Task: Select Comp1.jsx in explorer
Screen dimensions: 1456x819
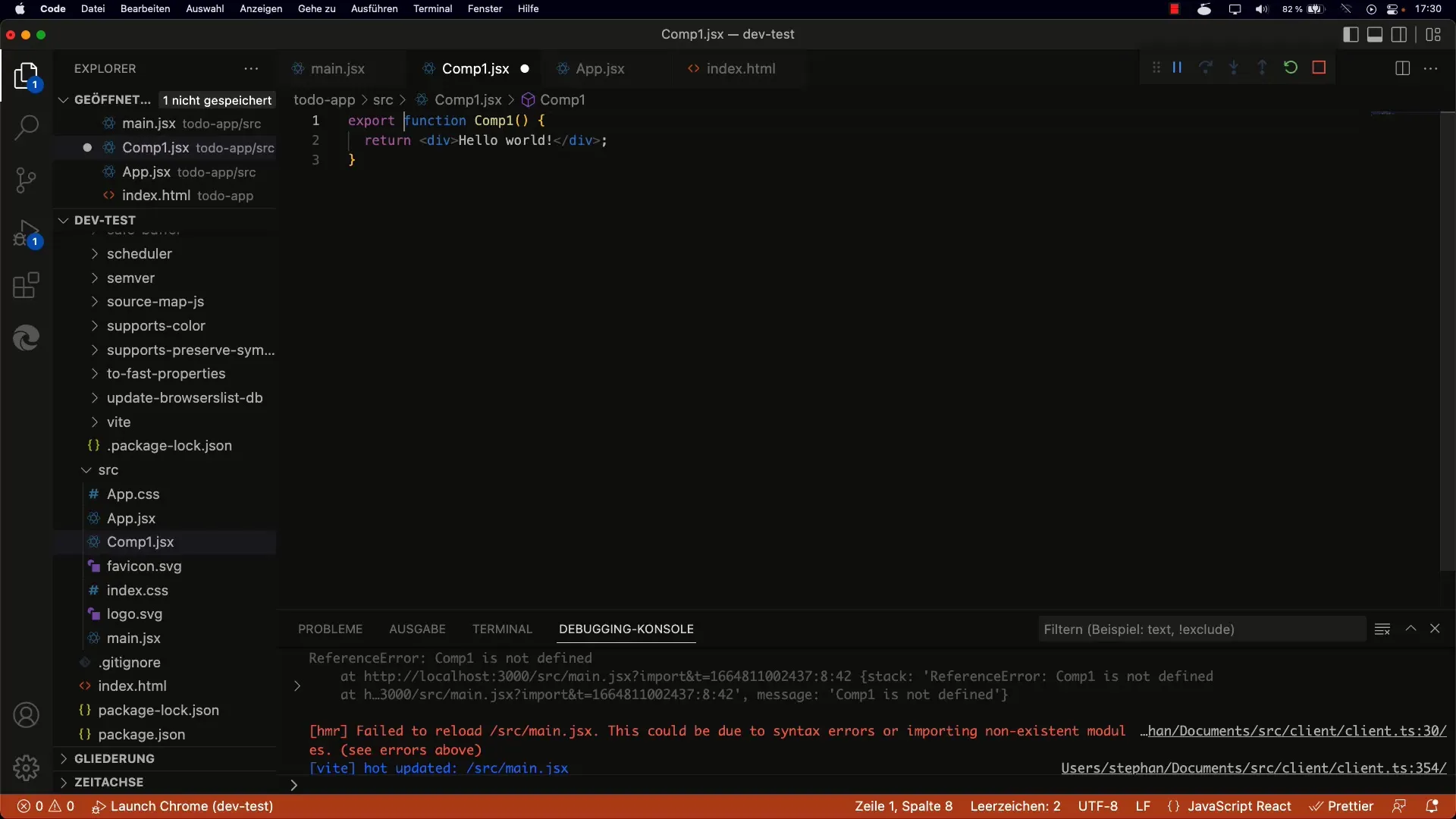Action: tap(140, 541)
